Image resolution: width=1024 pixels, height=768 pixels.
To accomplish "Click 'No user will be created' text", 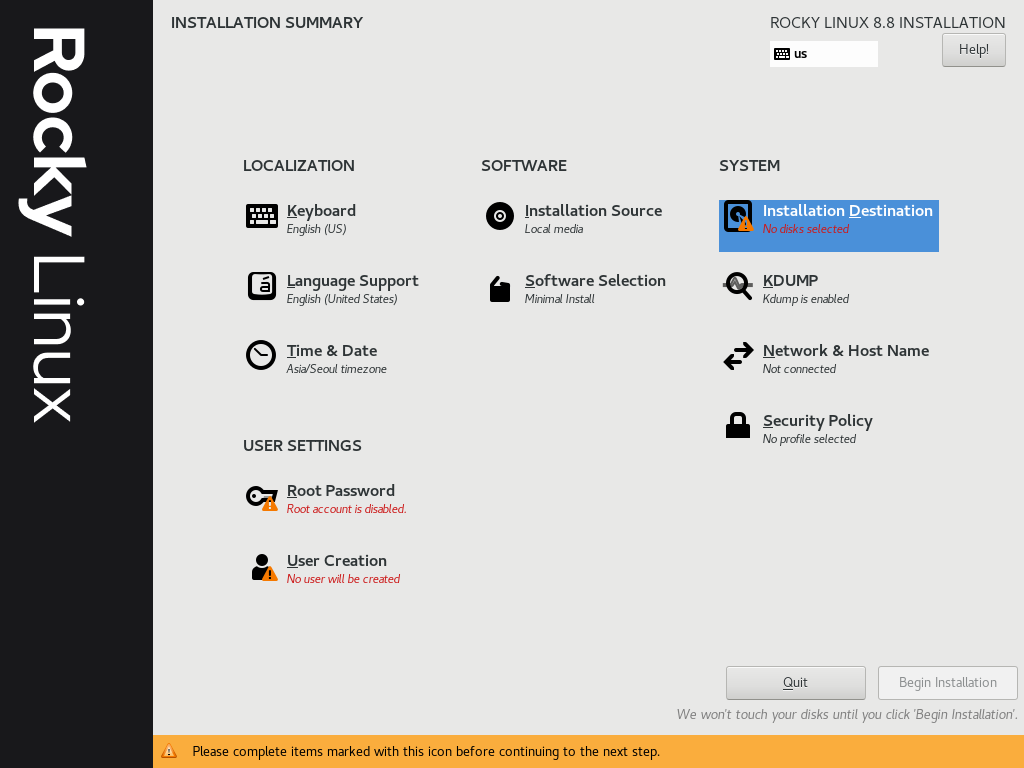I will pos(344,579).
